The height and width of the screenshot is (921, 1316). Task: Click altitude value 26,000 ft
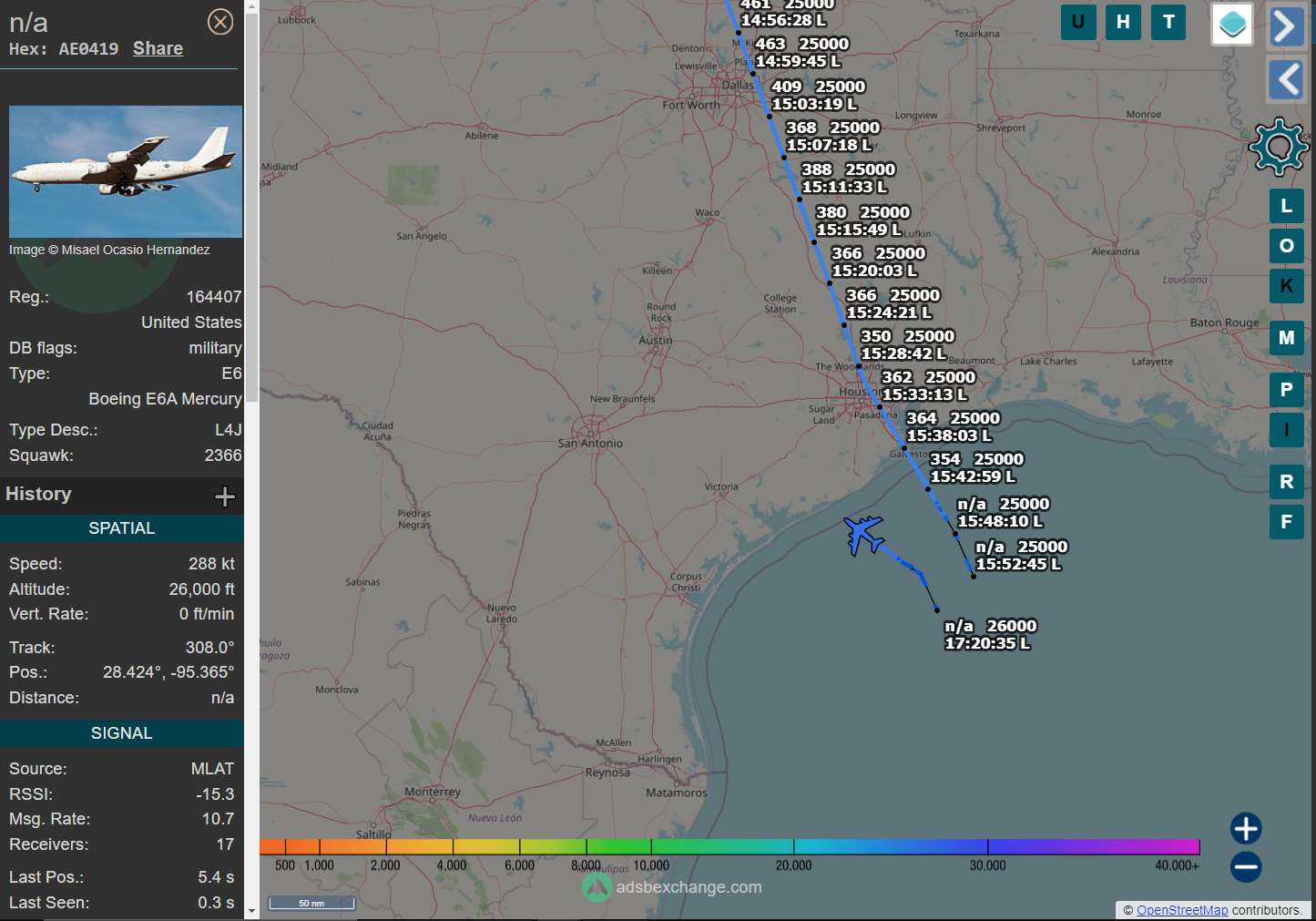pos(201,589)
